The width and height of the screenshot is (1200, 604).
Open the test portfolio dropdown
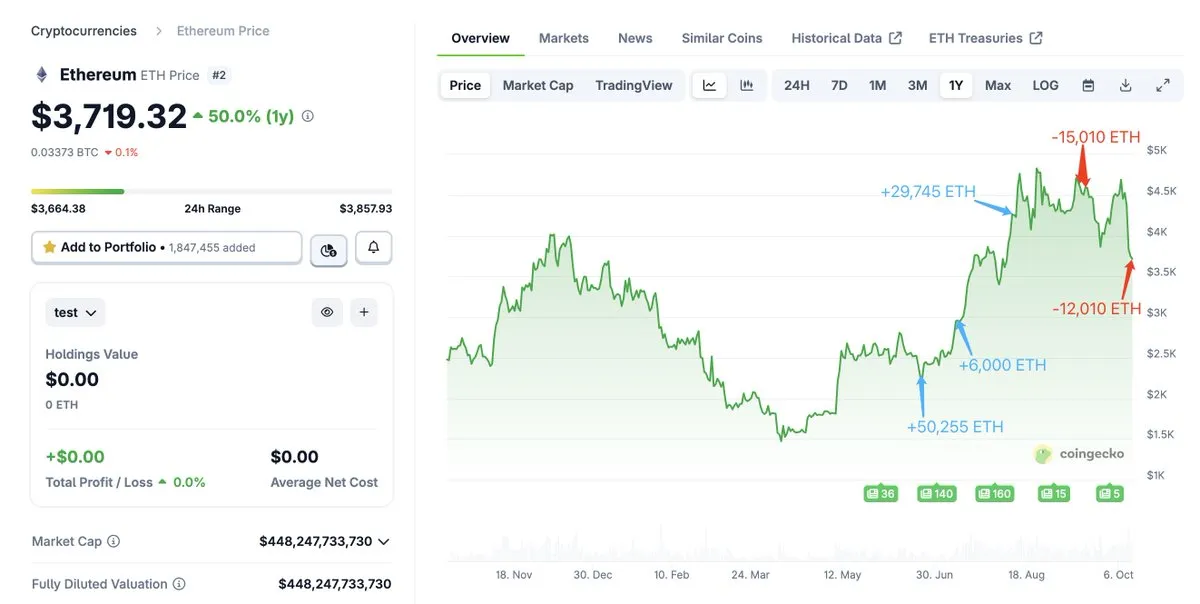pos(75,313)
